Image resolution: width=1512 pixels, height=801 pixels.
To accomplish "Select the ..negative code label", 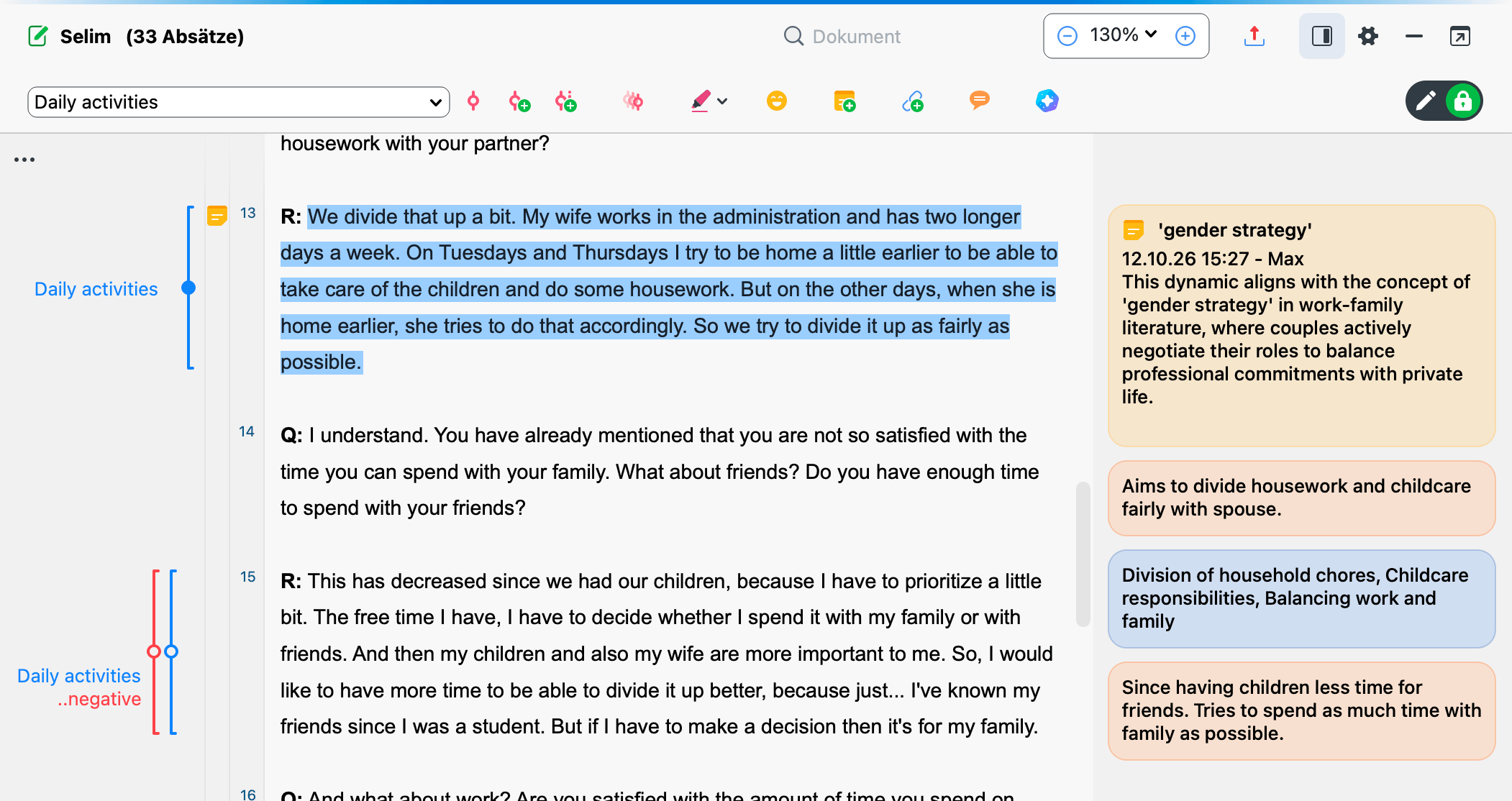I will [x=99, y=699].
